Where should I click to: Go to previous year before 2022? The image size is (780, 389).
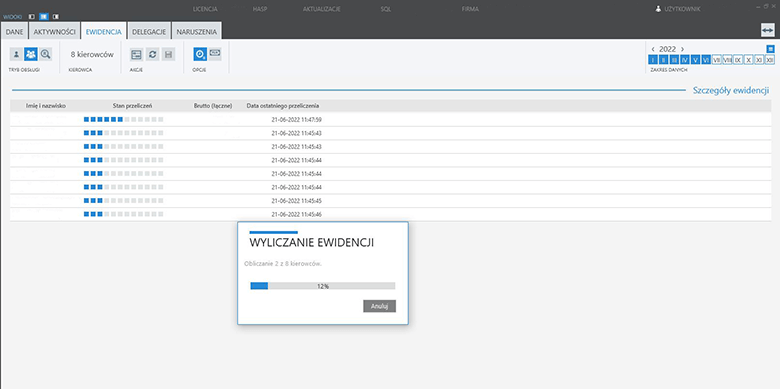(653, 49)
